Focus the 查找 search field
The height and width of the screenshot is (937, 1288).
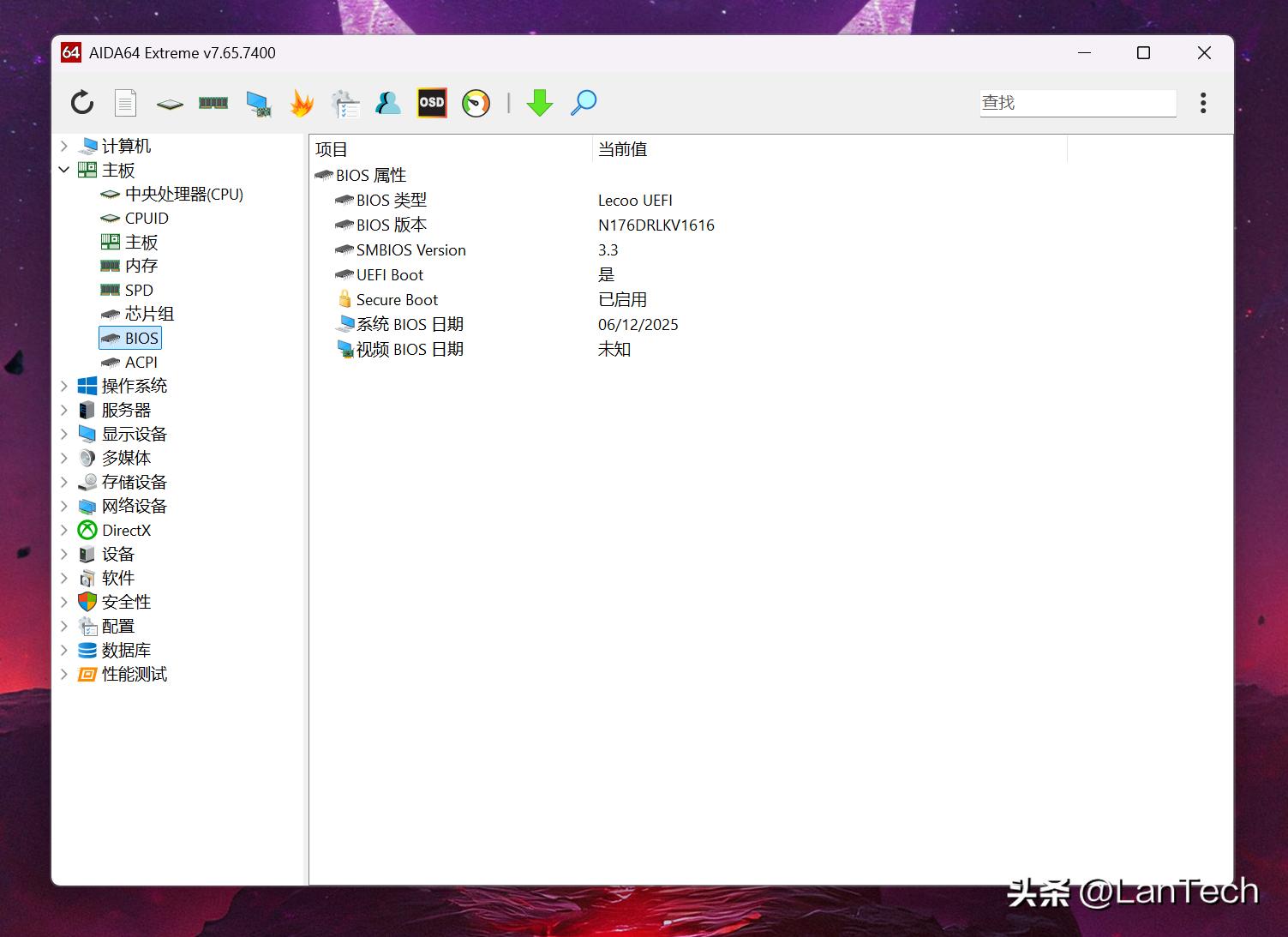[1078, 103]
